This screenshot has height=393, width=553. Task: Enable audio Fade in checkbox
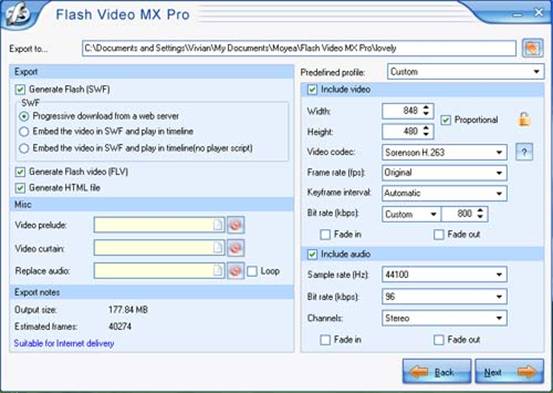point(325,340)
